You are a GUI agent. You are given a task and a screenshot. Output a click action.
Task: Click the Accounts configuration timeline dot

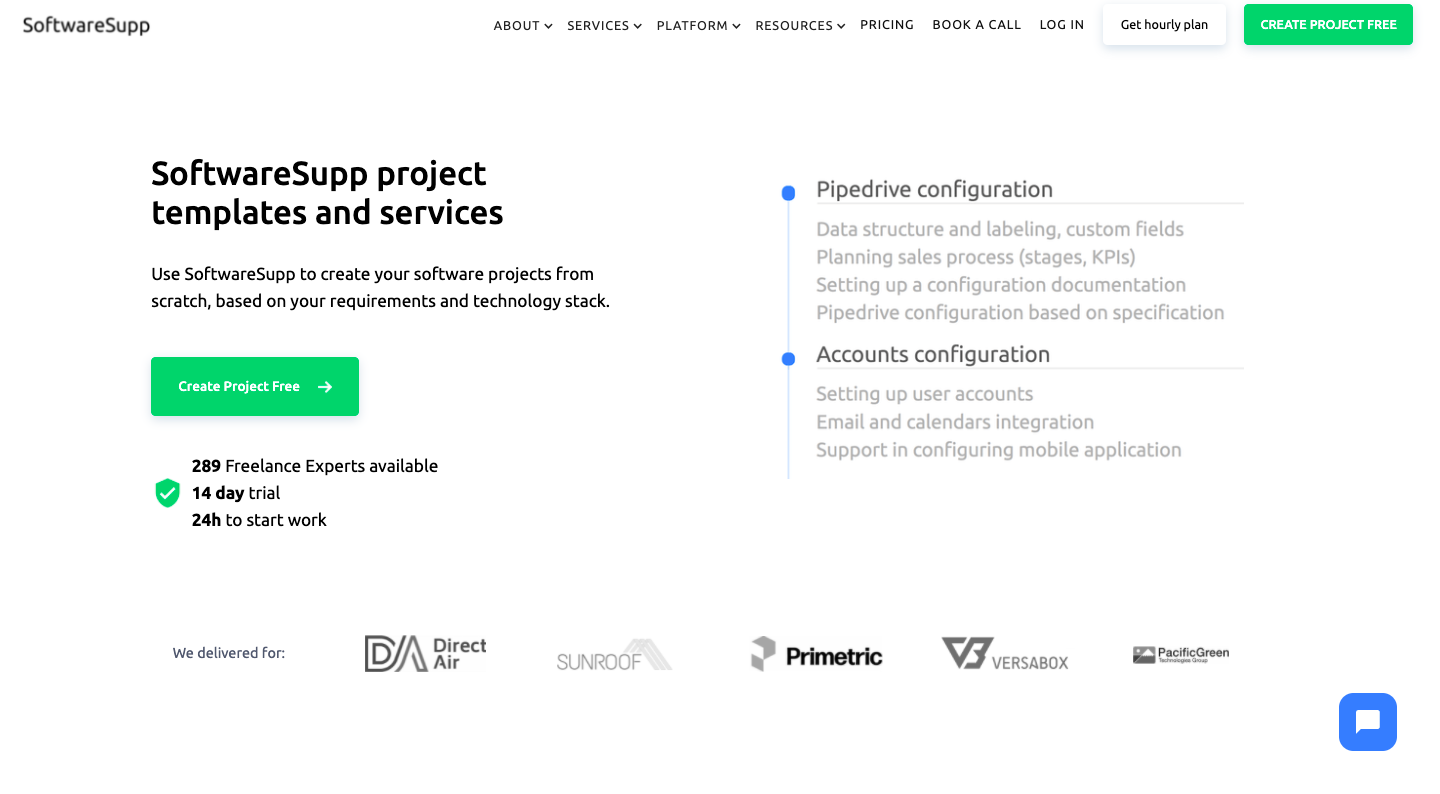click(x=787, y=357)
